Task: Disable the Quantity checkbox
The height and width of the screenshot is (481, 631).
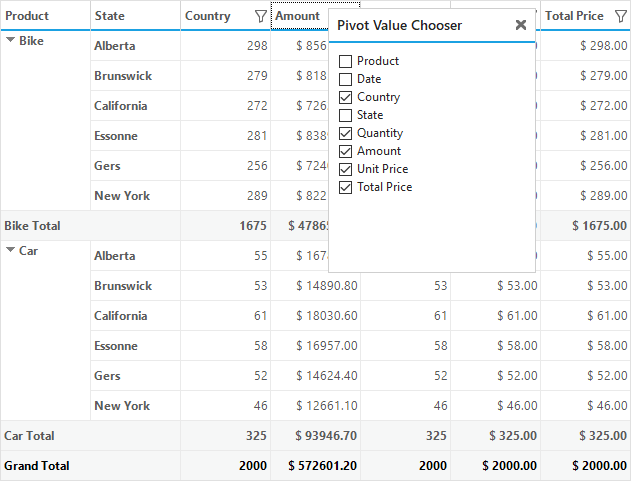Action: 345,133
